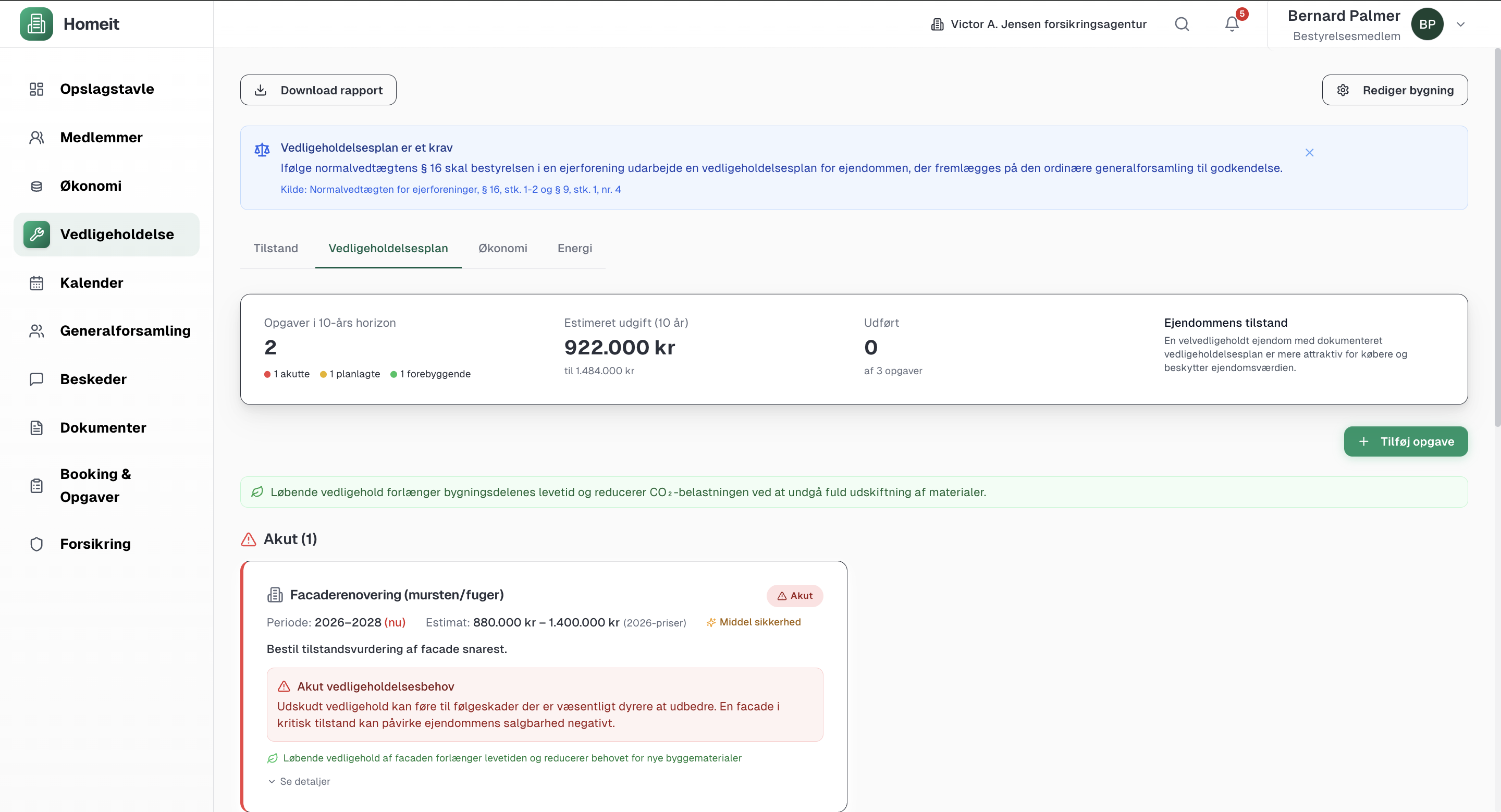Image resolution: width=1501 pixels, height=812 pixels.
Task: Switch to the Tilstand tab
Action: pos(276,248)
